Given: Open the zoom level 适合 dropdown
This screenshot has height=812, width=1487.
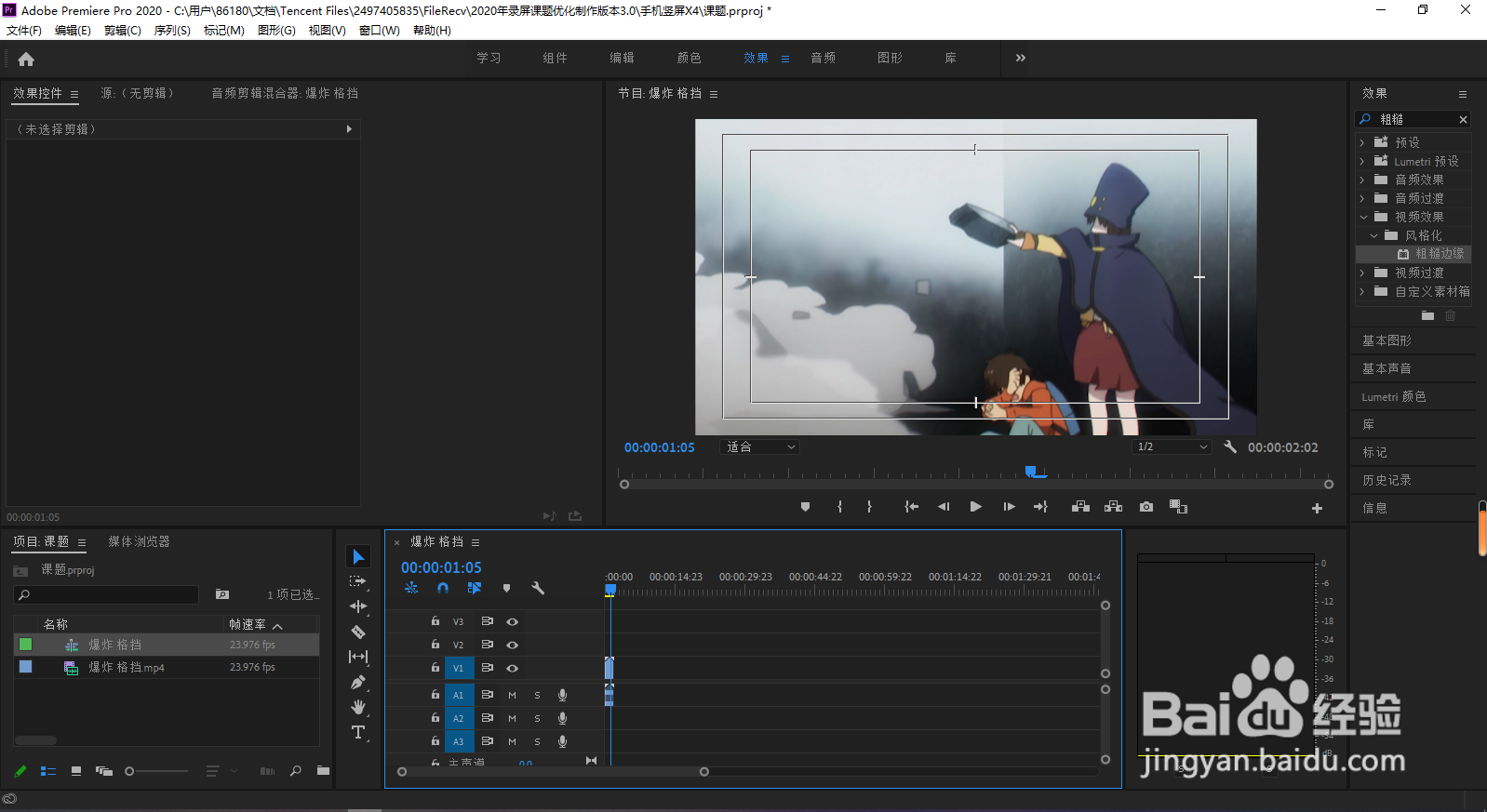Looking at the screenshot, I should coord(760,447).
